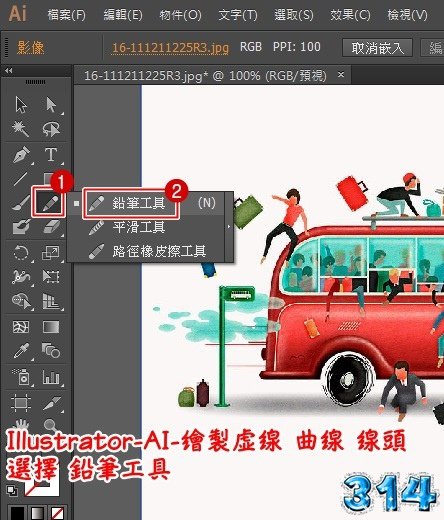Collapse the tools panel with double arrows
Screen dimensions: 444x520
pyautogui.click(x=9, y=70)
